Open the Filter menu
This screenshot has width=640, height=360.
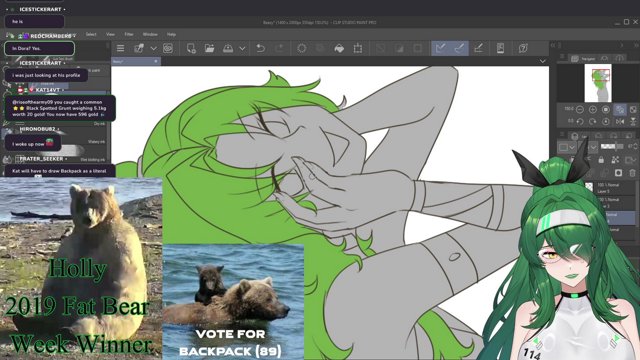tap(129, 34)
